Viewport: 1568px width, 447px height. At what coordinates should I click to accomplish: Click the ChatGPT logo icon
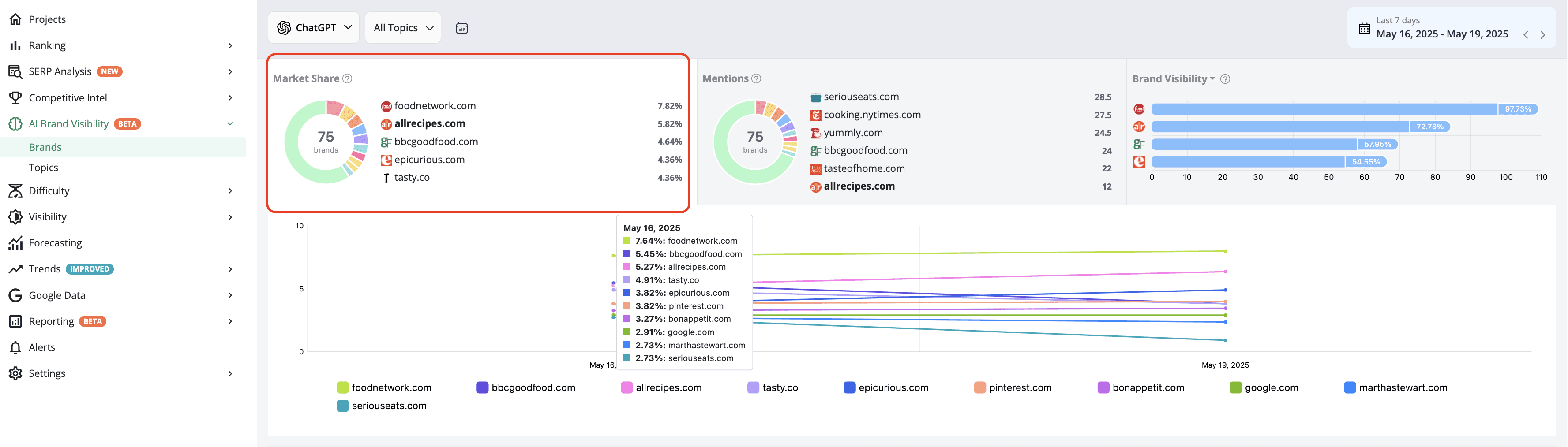pyautogui.click(x=284, y=28)
